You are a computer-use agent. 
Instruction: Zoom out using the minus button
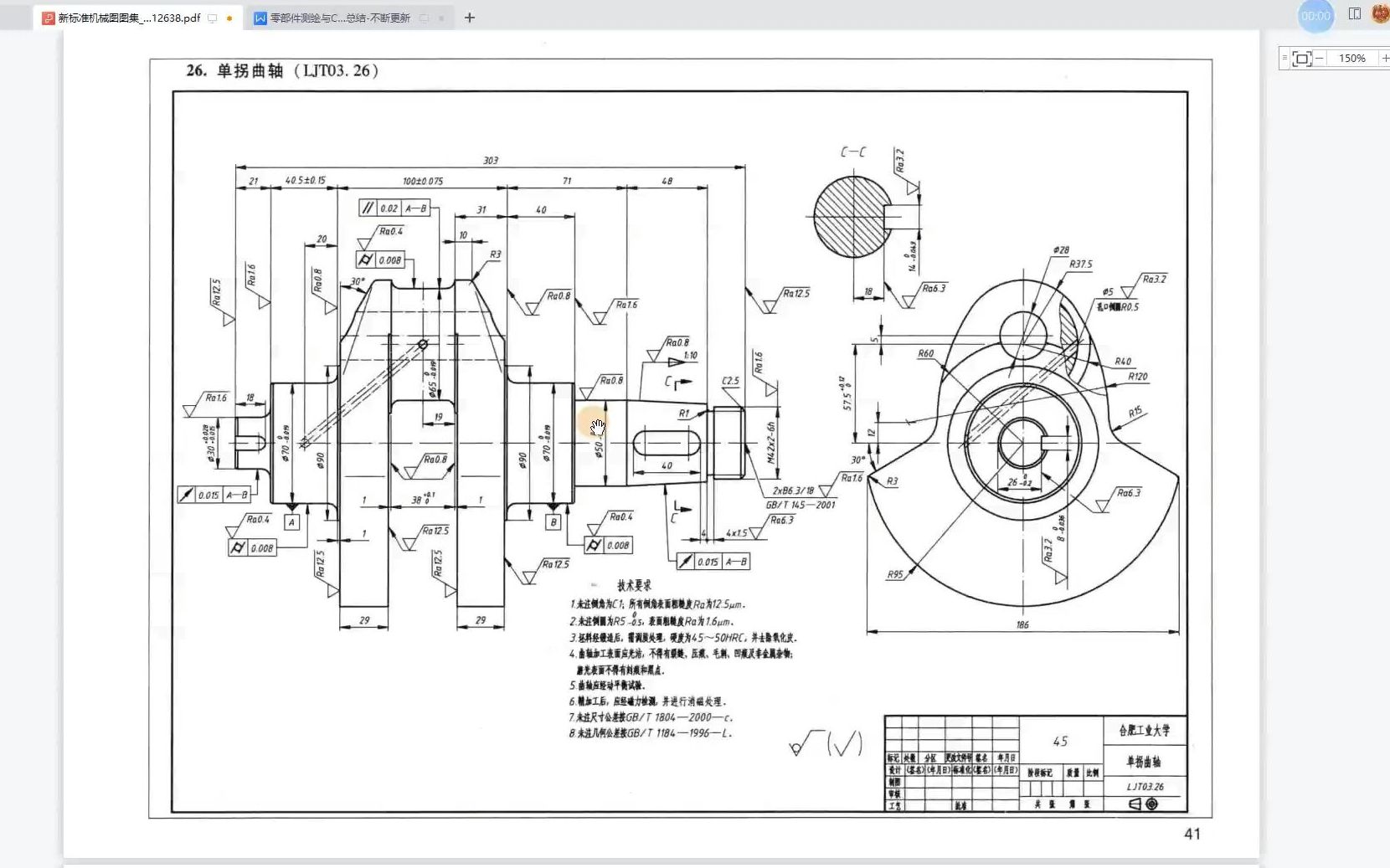pos(1320,58)
